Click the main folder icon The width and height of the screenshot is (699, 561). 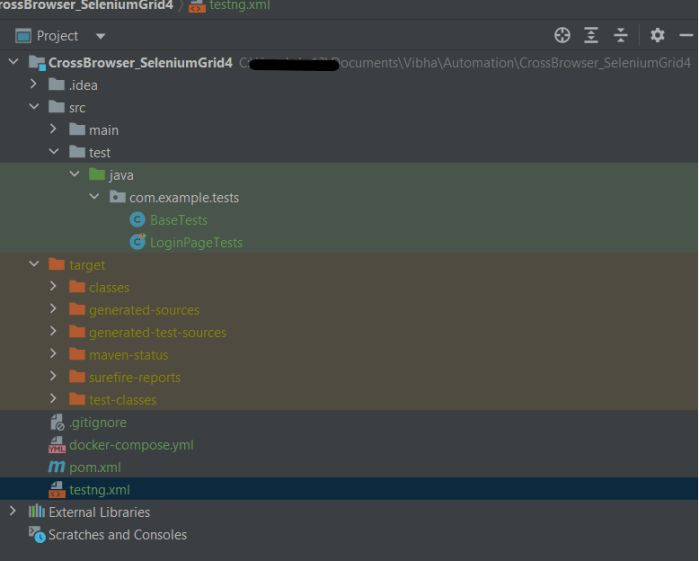[77, 129]
